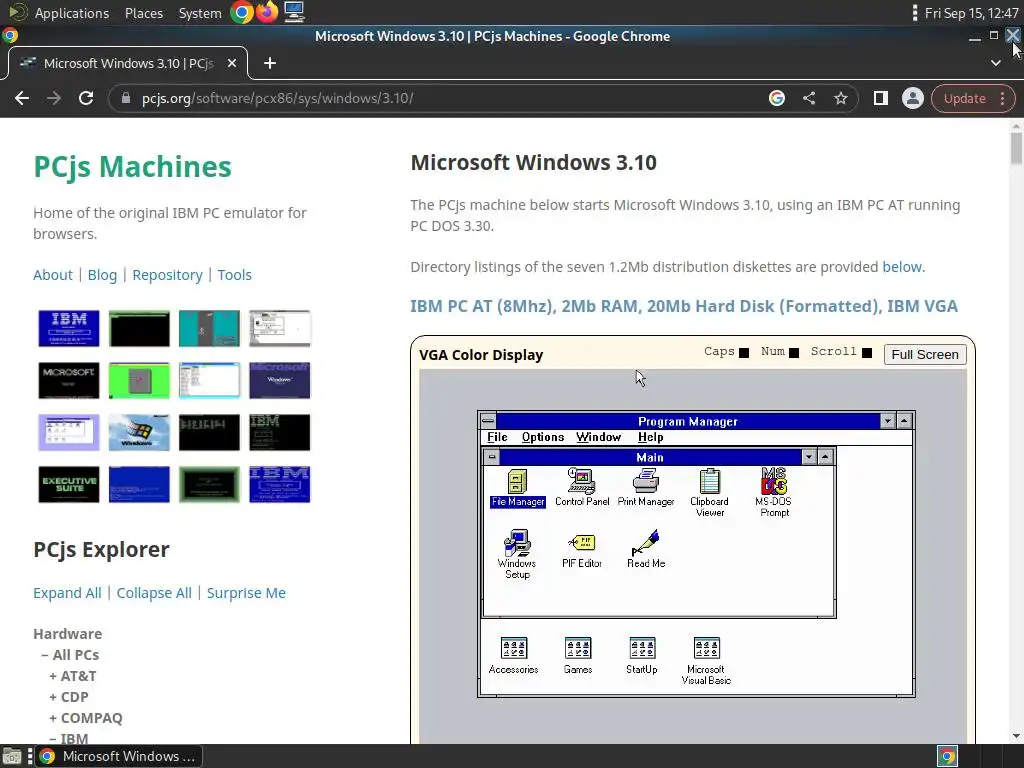The height and width of the screenshot is (768, 1024).
Task: Select the Microsoft Visual Basic group icon
Action: click(706, 661)
